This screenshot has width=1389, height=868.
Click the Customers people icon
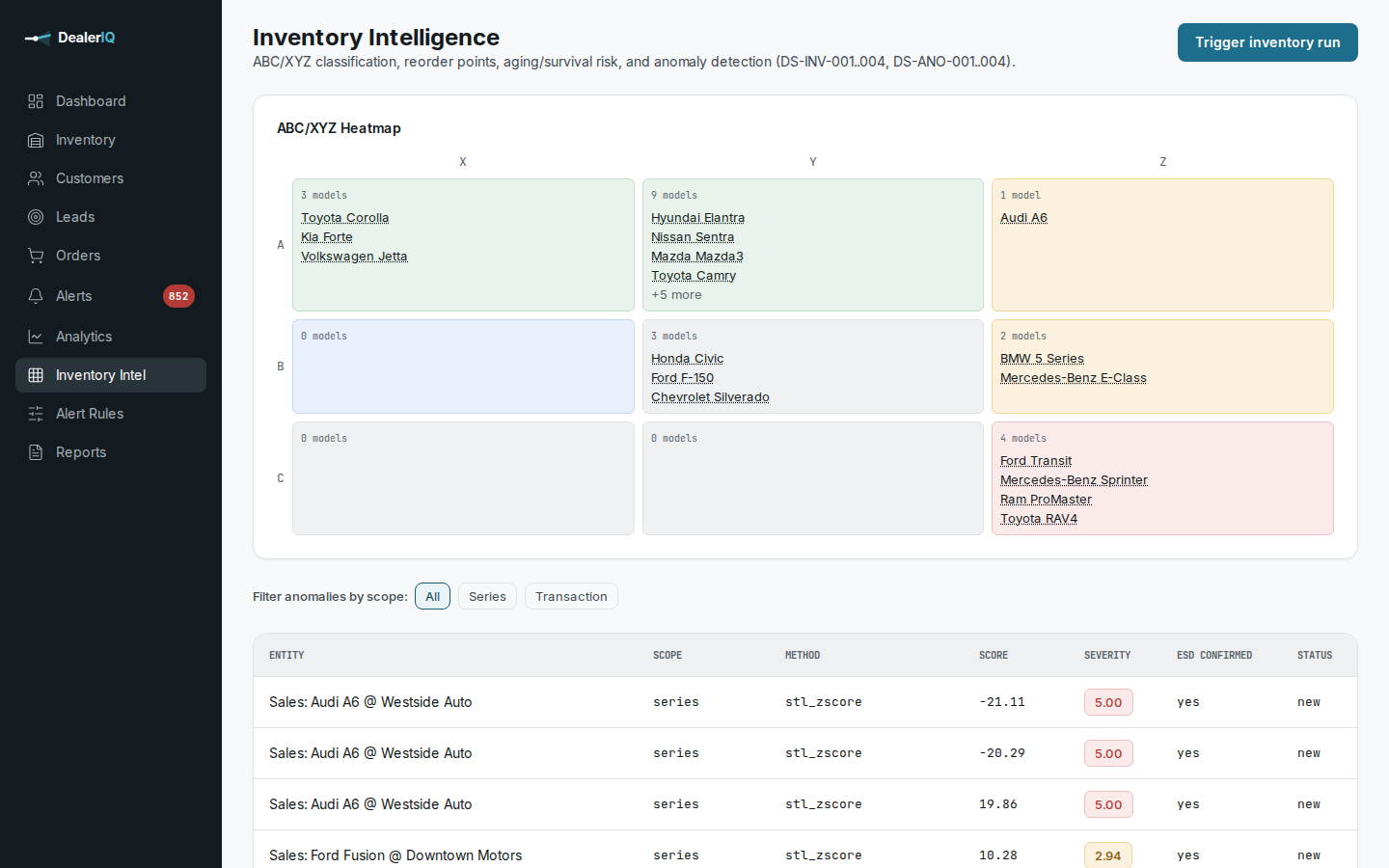click(x=36, y=178)
